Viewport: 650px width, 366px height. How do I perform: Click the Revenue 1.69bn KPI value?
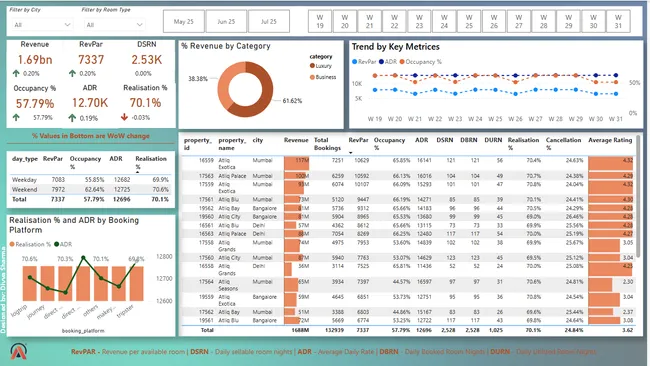35,60
